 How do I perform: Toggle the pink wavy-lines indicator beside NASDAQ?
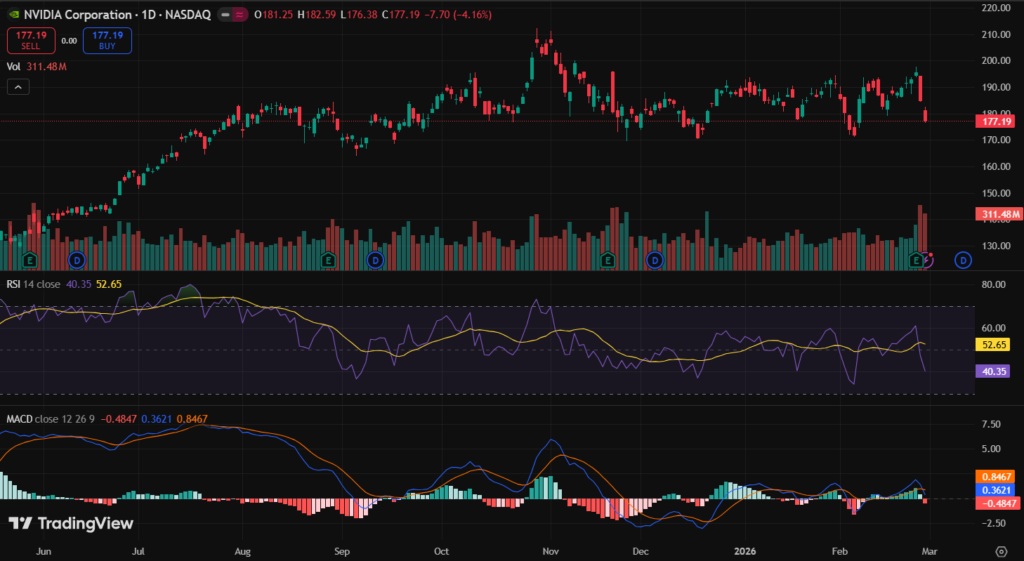pyautogui.click(x=241, y=16)
